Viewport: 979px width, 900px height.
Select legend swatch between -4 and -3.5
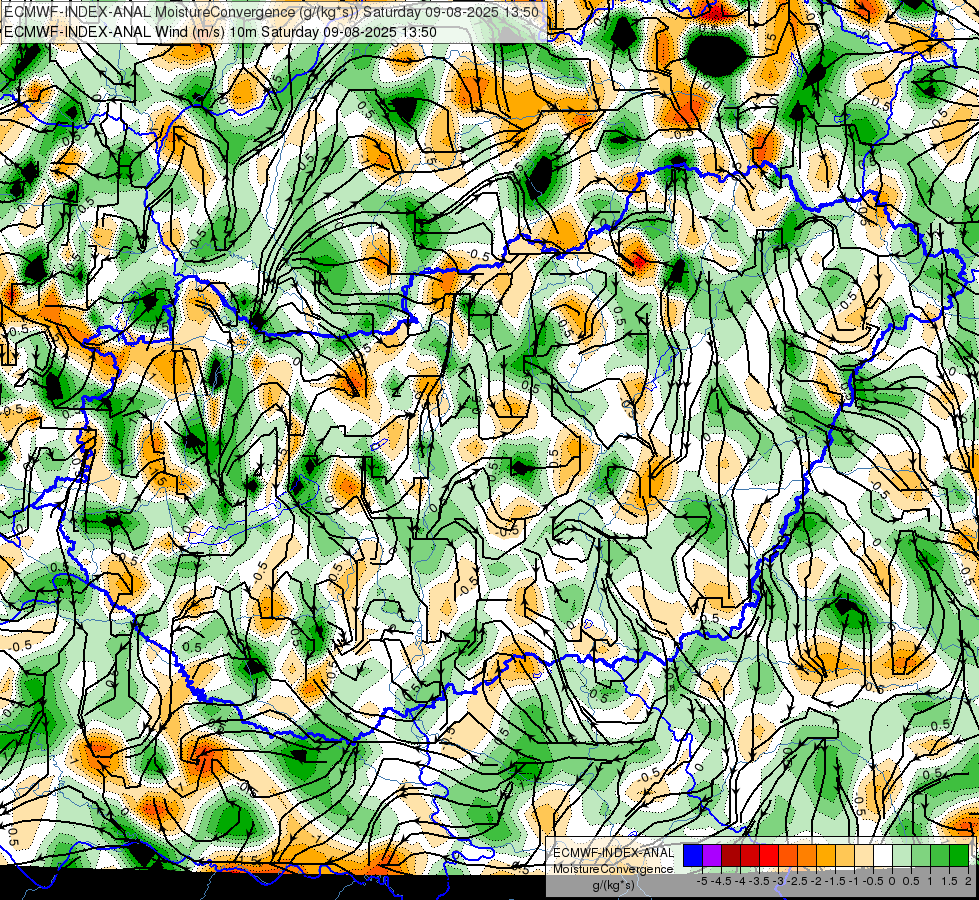(x=750, y=856)
